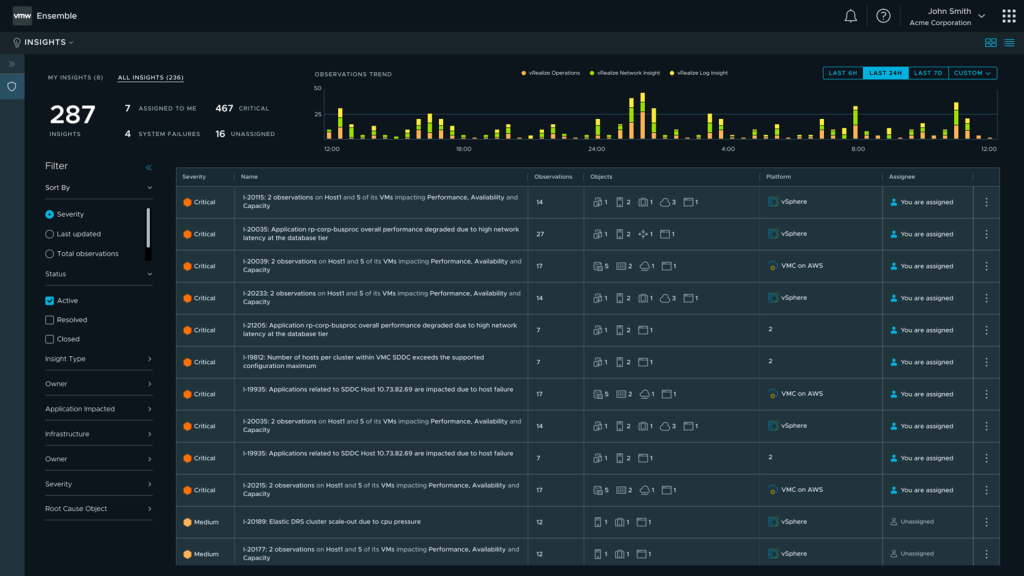Screen dimensions: 1024x576
Task: Click the help question mark icon
Action: 883,16
